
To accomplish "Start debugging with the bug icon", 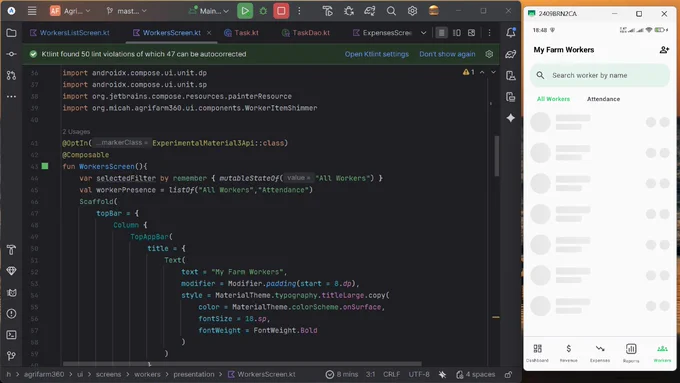I will (x=263, y=11).
